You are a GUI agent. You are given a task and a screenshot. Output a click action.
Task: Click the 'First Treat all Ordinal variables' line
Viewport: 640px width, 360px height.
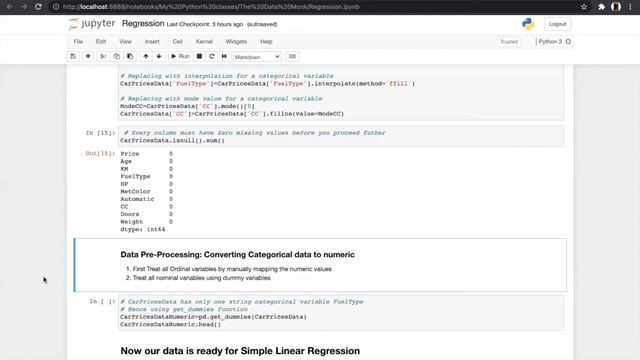pyautogui.click(x=232, y=269)
